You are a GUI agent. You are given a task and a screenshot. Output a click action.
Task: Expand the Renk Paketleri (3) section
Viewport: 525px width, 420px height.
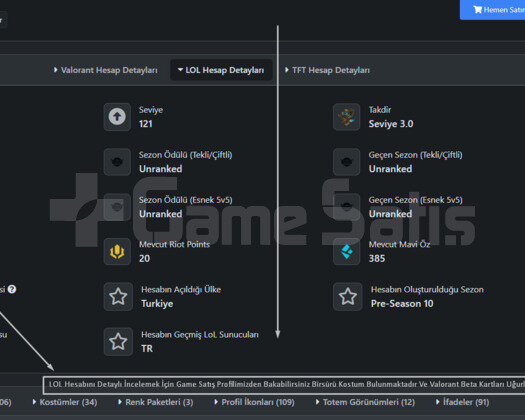pyautogui.click(x=156, y=402)
